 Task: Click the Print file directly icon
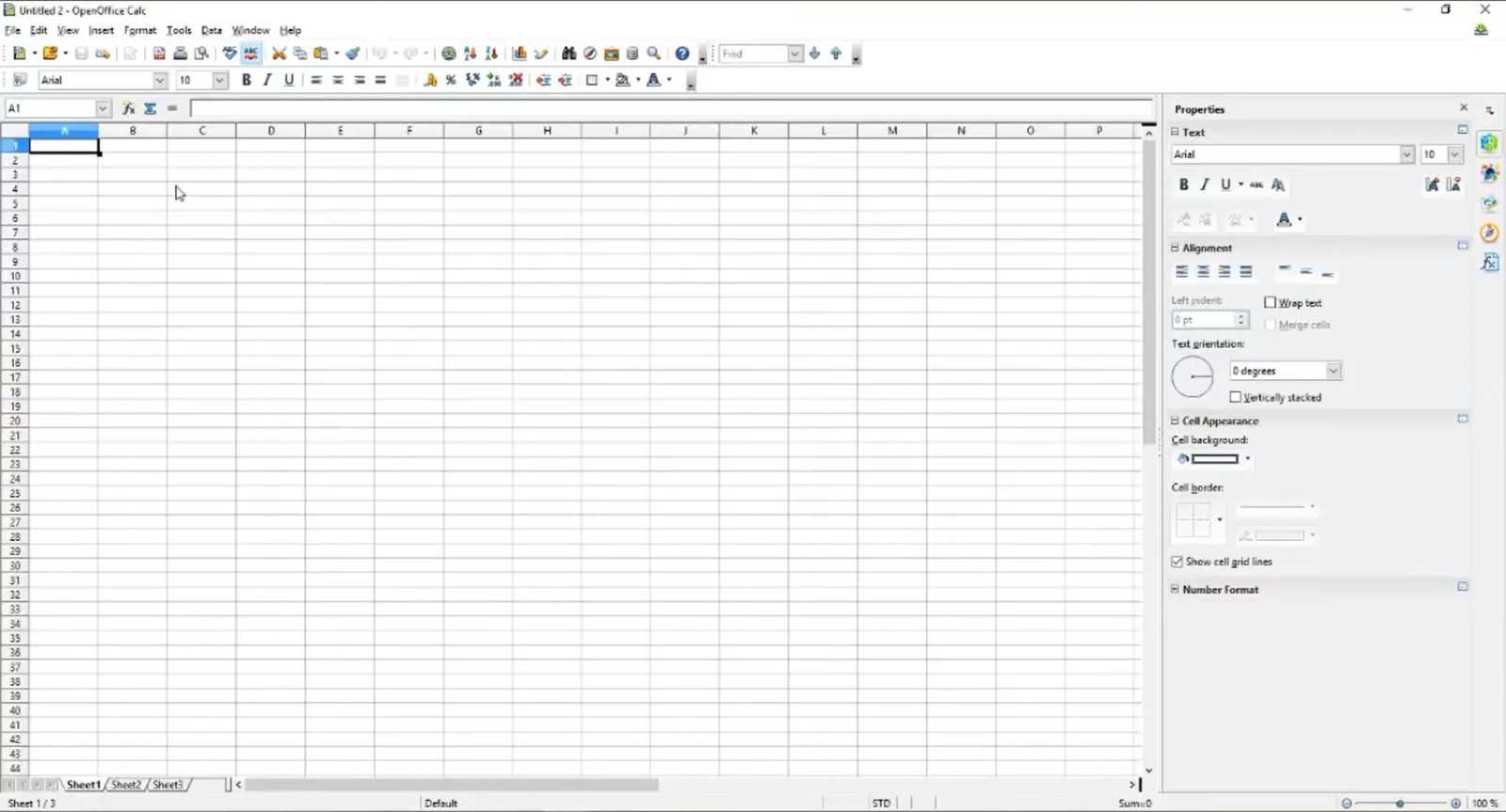click(x=180, y=54)
